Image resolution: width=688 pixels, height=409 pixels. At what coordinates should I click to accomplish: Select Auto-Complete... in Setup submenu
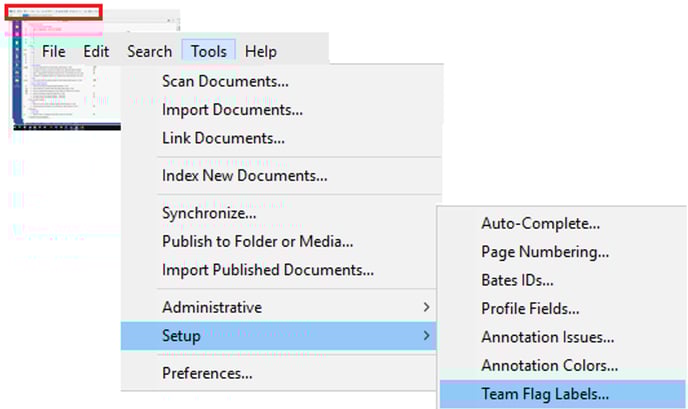(x=540, y=223)
